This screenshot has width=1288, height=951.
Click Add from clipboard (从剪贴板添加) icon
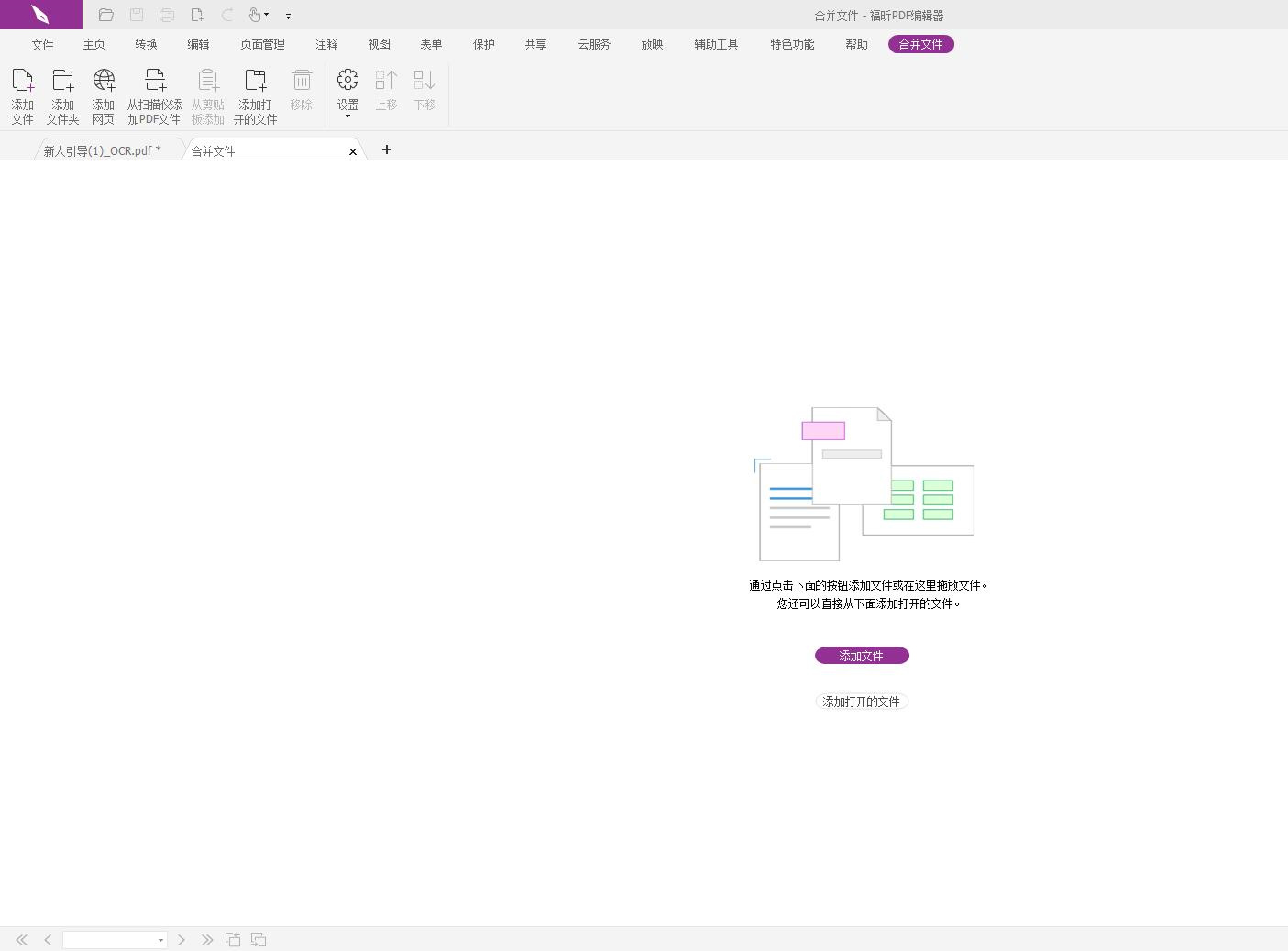pos(208,97)
